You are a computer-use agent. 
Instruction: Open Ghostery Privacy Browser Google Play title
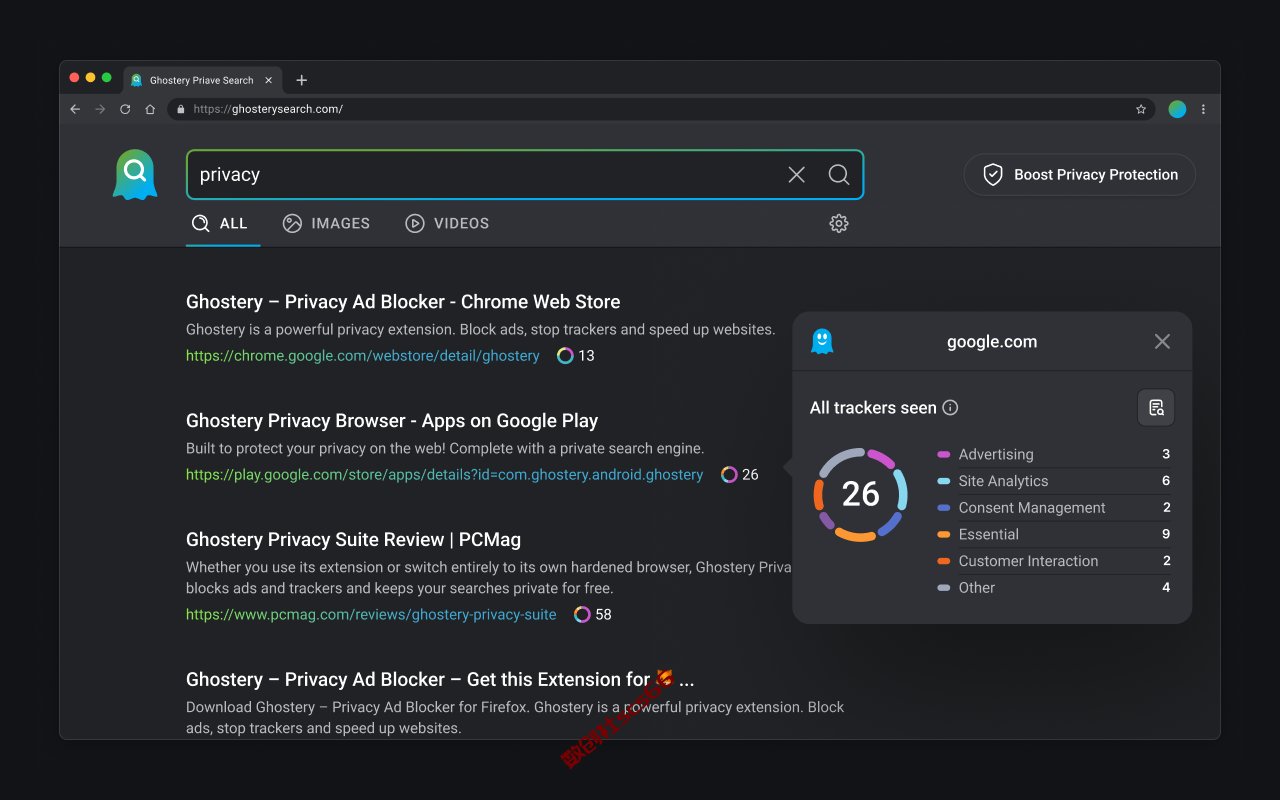pyautogui.click(x=392, y=421)
